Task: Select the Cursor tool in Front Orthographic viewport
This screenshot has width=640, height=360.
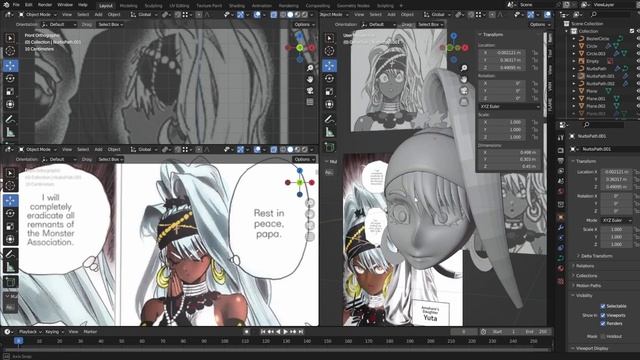Action: click(x=10, y=51)
